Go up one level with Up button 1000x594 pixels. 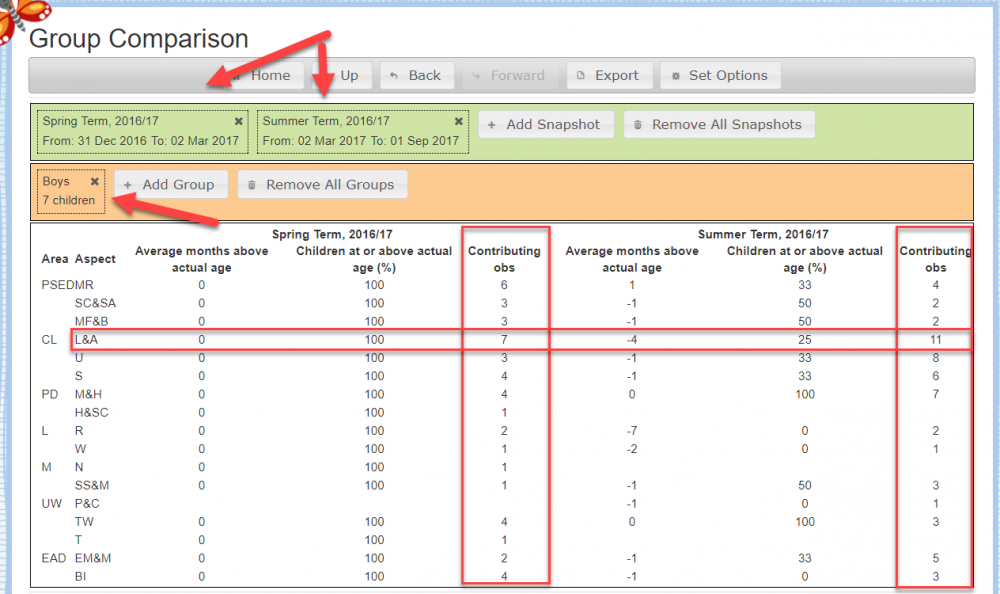tap(342, 75)
